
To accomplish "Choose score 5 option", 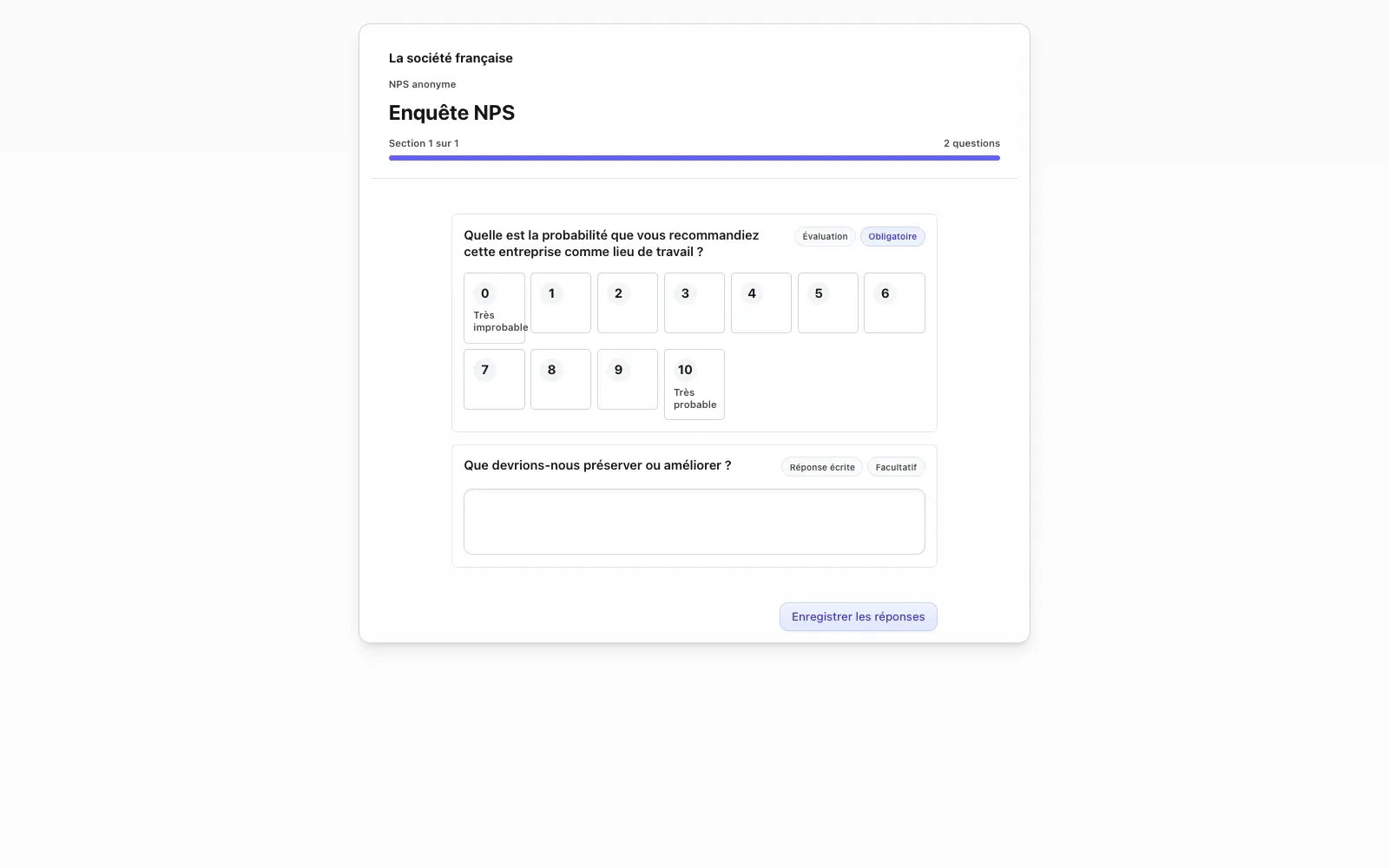I will (828, 303).
